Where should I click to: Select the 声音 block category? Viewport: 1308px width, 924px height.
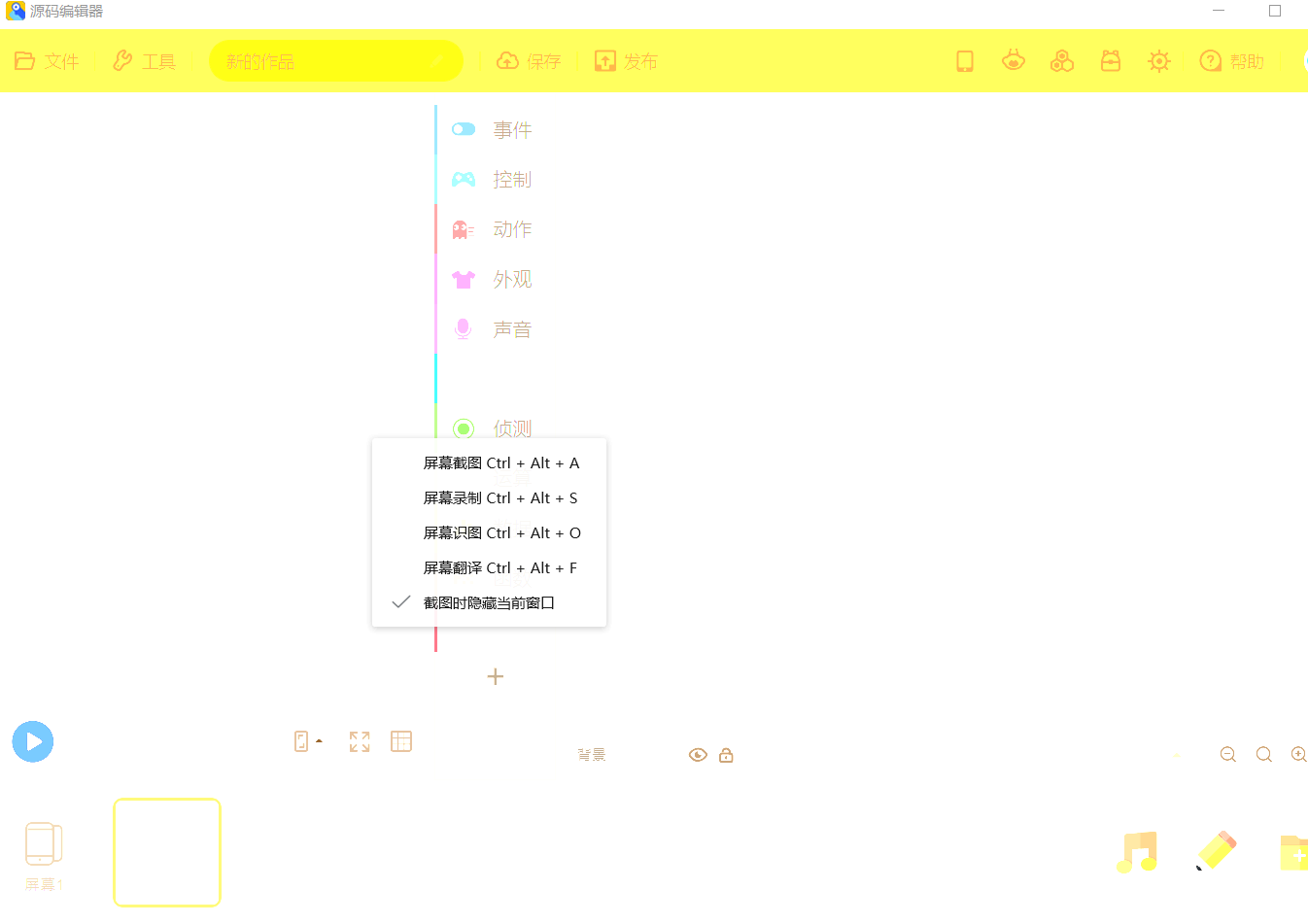492,329
